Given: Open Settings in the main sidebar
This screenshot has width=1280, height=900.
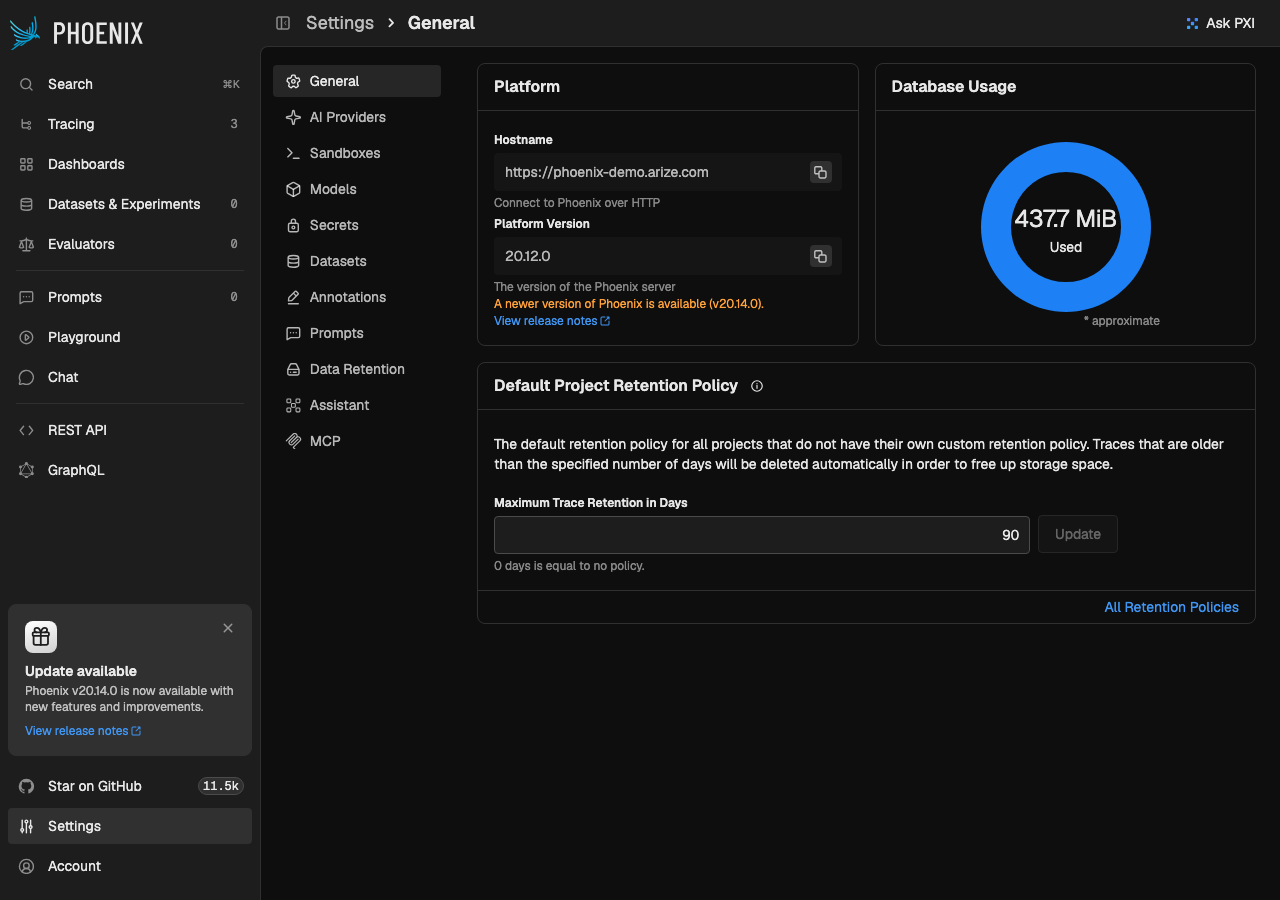Looking at the screenshot, I should click(130, 826).
